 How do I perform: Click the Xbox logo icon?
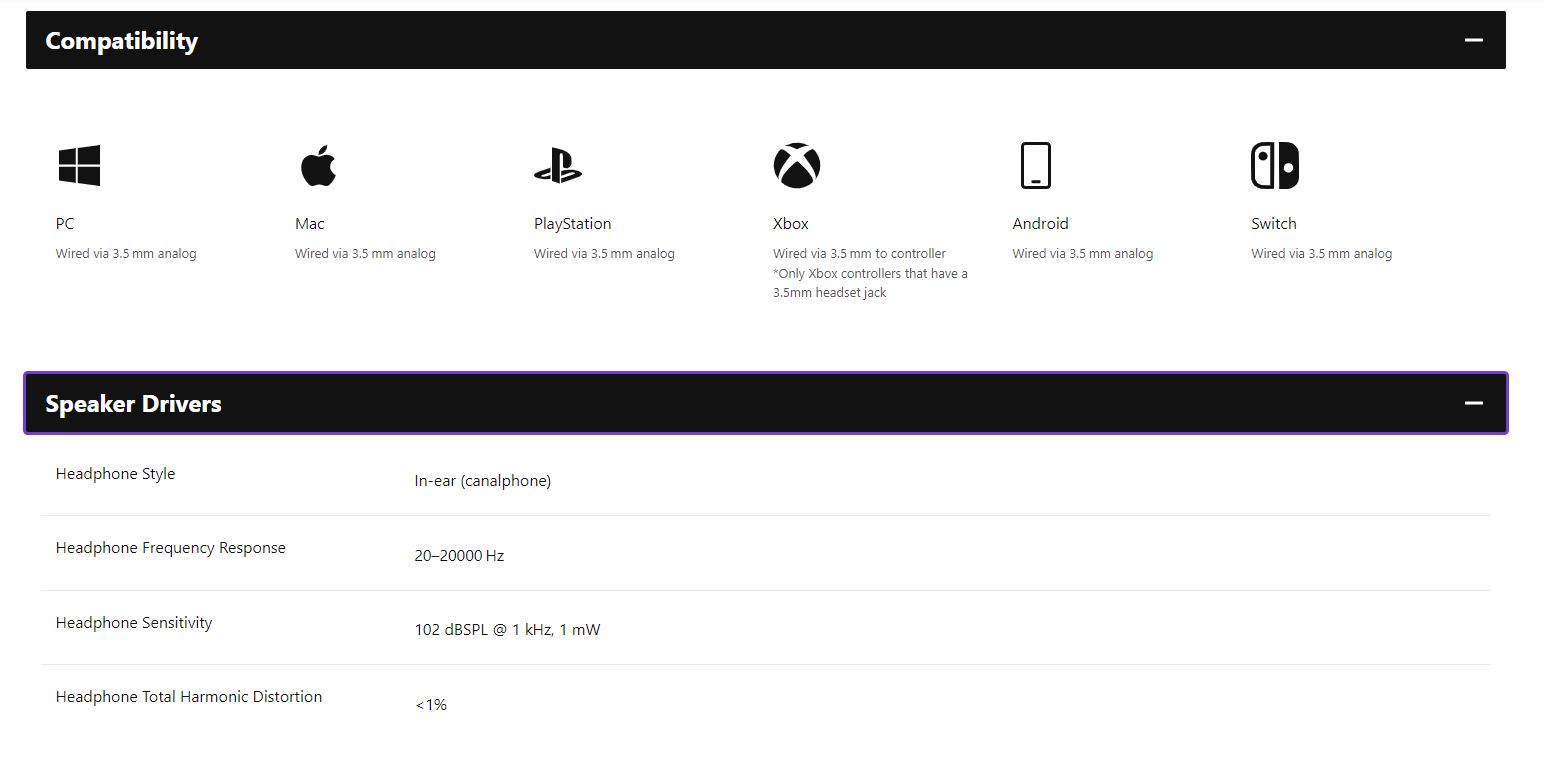tap(797, 165)
